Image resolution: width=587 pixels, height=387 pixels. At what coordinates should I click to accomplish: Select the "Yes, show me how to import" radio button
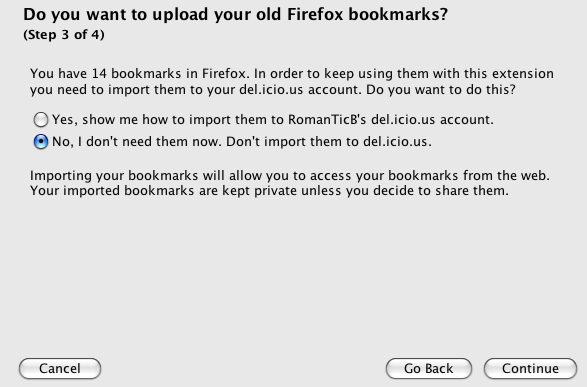(41, 120)
